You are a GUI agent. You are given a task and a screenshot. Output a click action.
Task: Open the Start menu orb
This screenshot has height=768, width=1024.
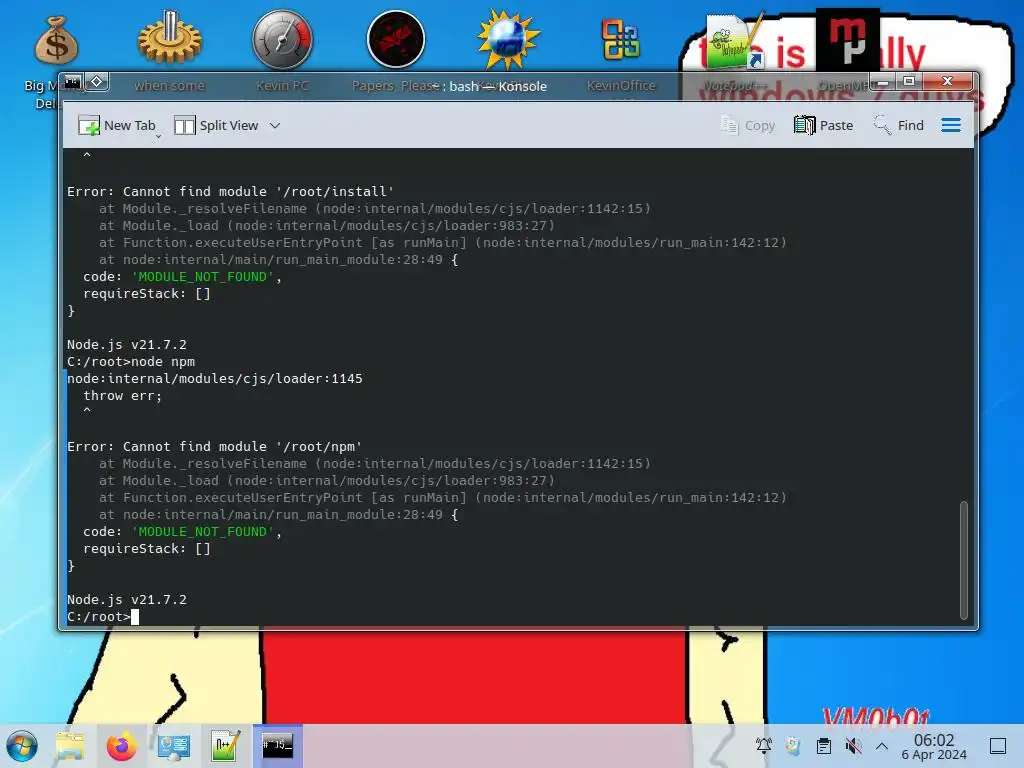tap(22, 746)
